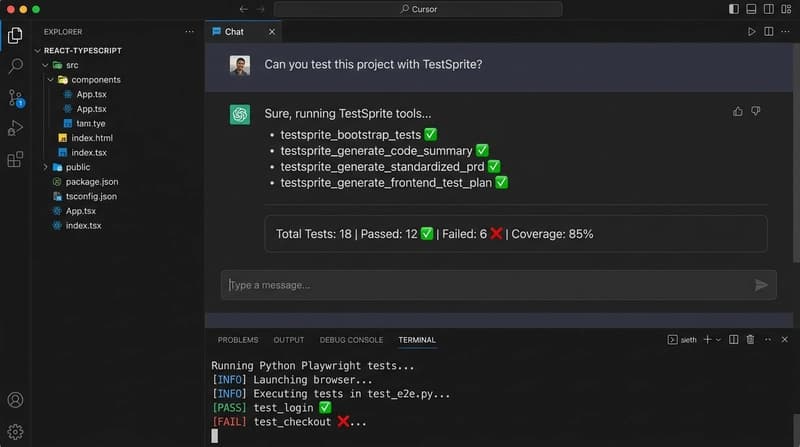Open tsconfig.json file
The width and height of the screenshot is (800, 447).
(x=85, y=196)
